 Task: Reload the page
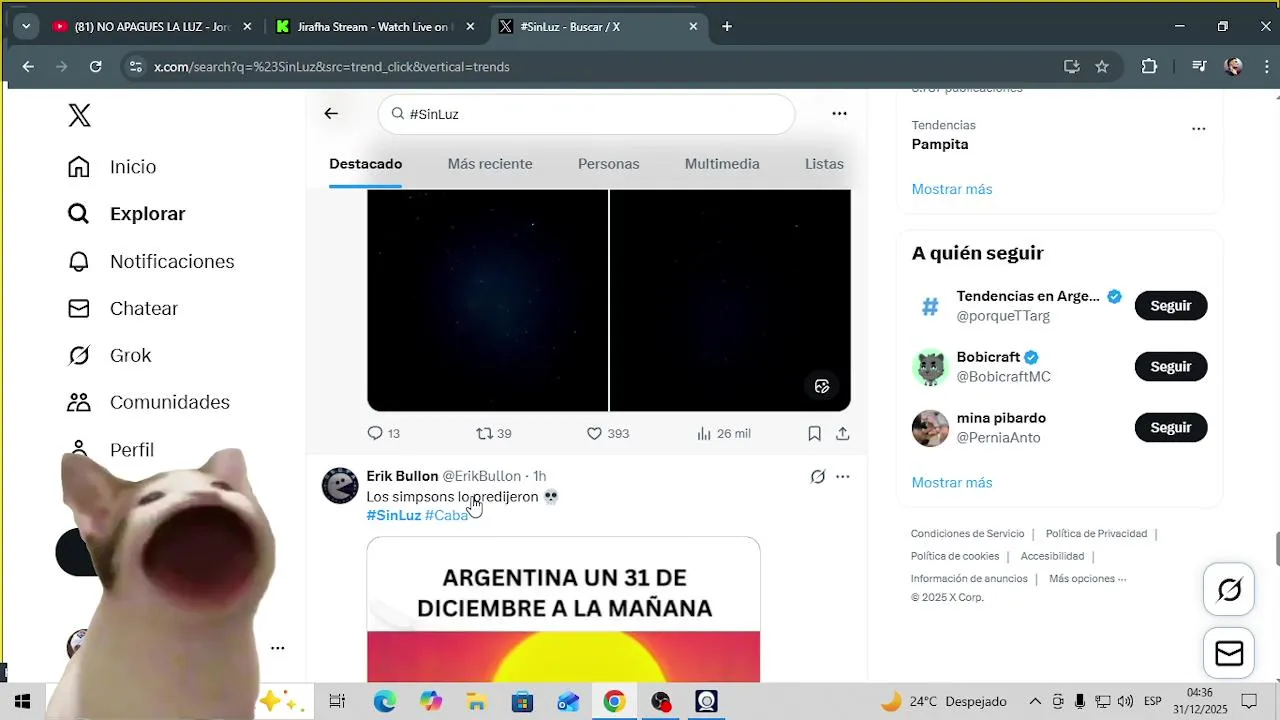tap(95, 67)
